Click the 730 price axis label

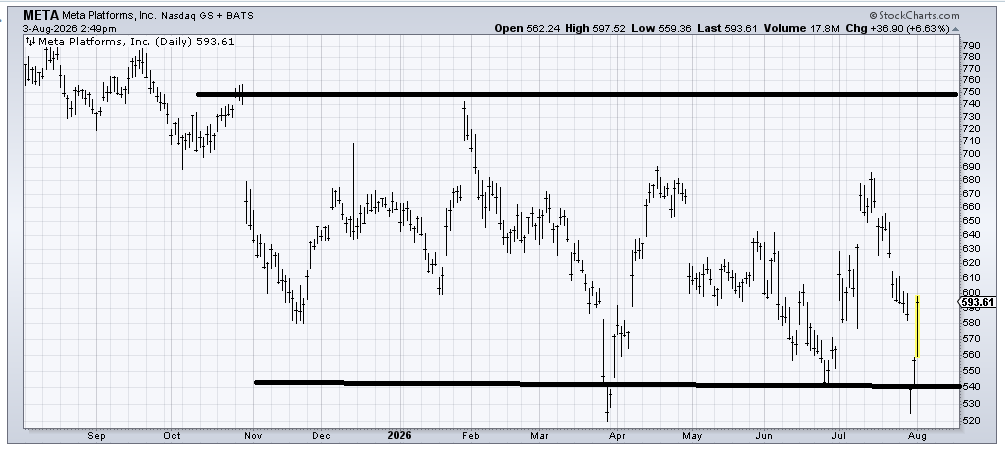click(972, 117)
